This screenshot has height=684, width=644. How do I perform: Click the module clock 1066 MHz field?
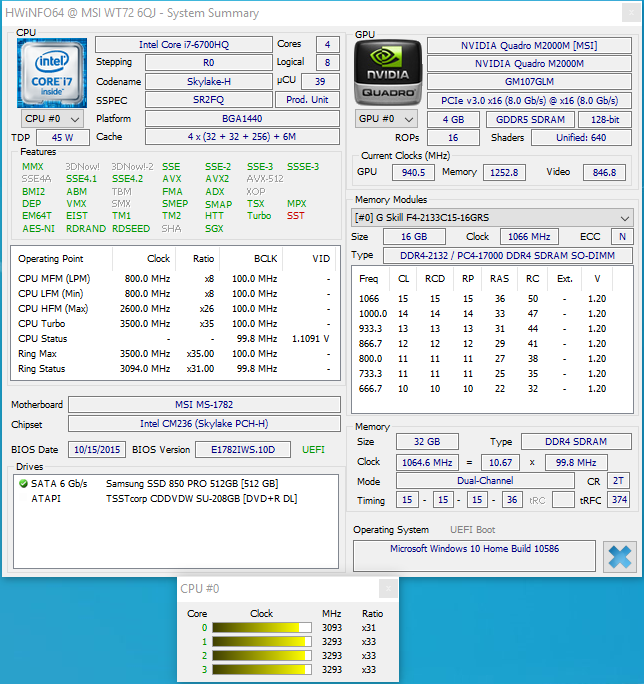529,237
